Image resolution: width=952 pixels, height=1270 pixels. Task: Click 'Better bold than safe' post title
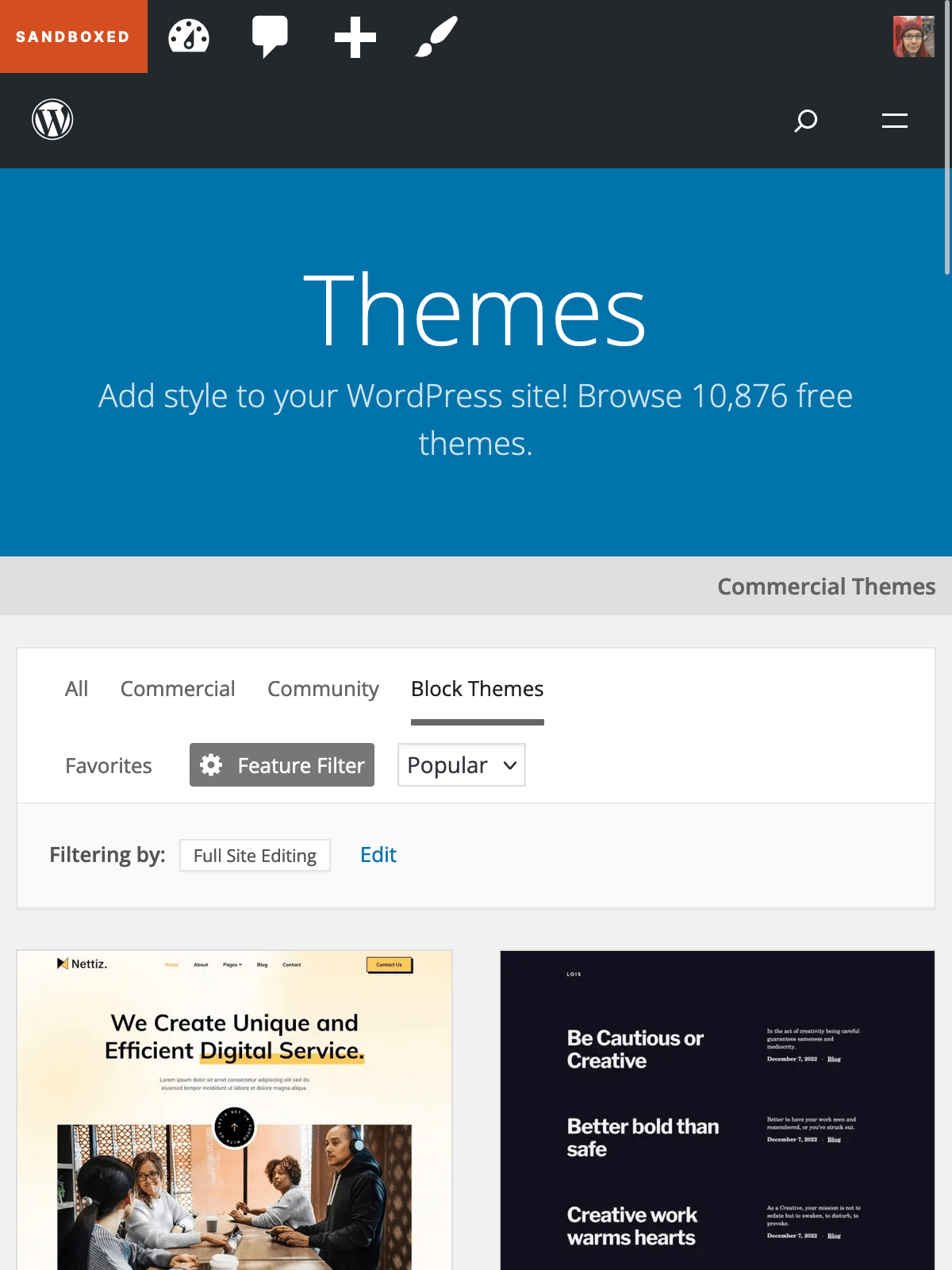643,1137
